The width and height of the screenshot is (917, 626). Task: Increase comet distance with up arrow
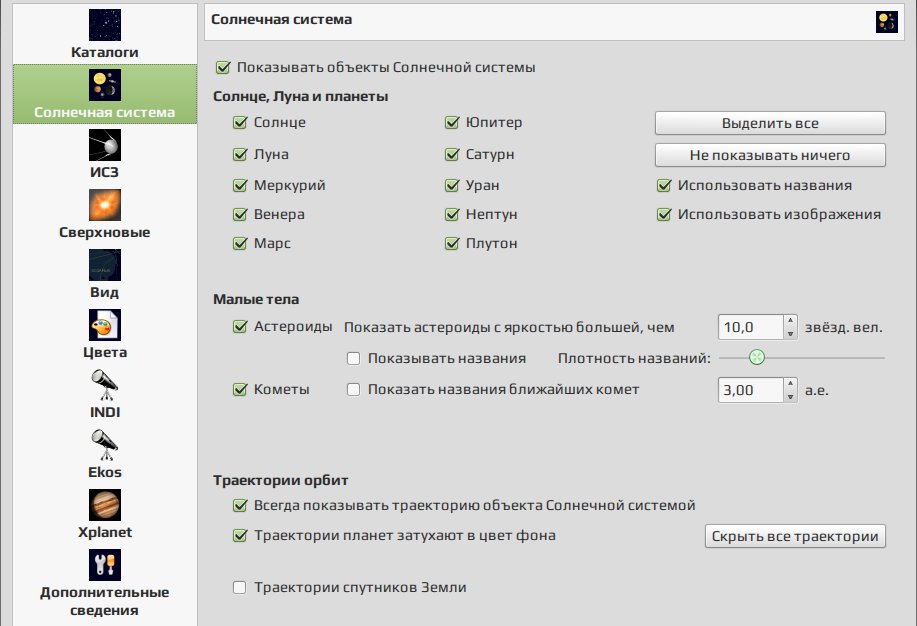(x=790, y=384)
